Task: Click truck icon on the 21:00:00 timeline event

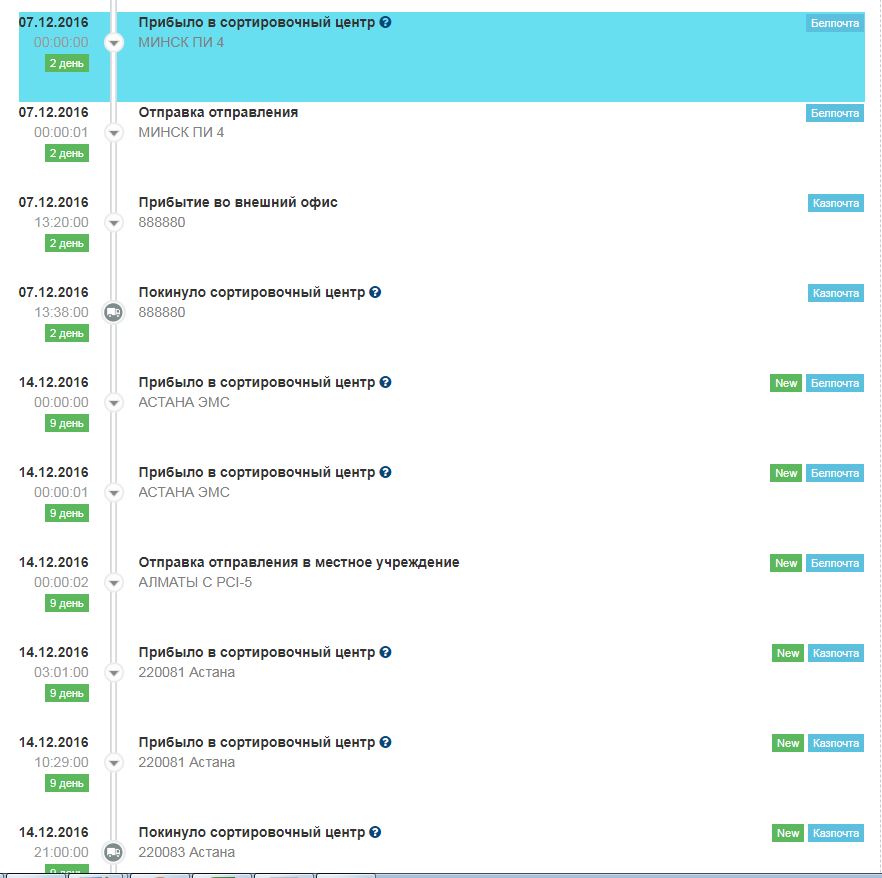Action: pyautogui.click(x=113, y=852)
